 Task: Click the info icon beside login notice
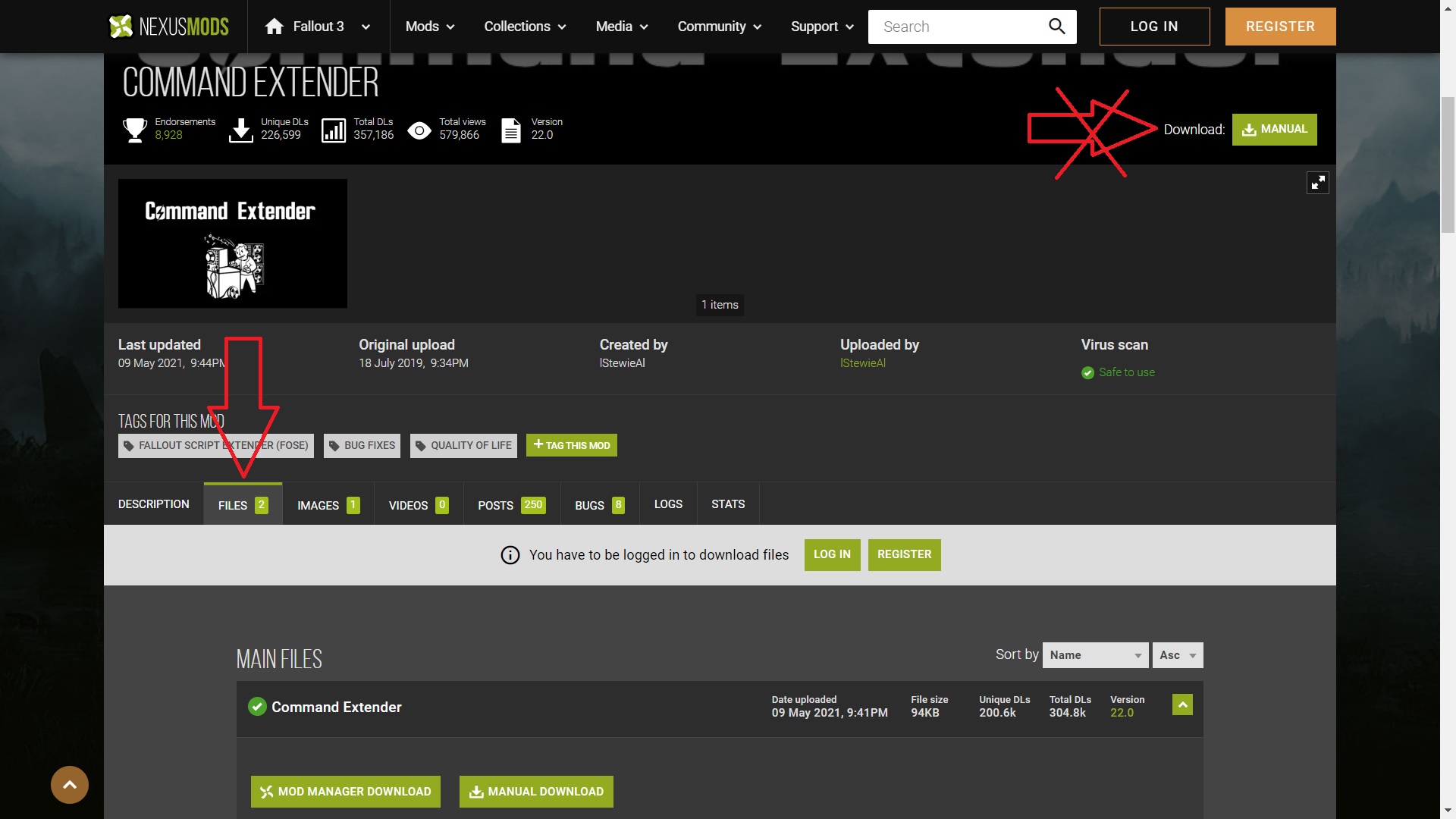pos(510,555)
